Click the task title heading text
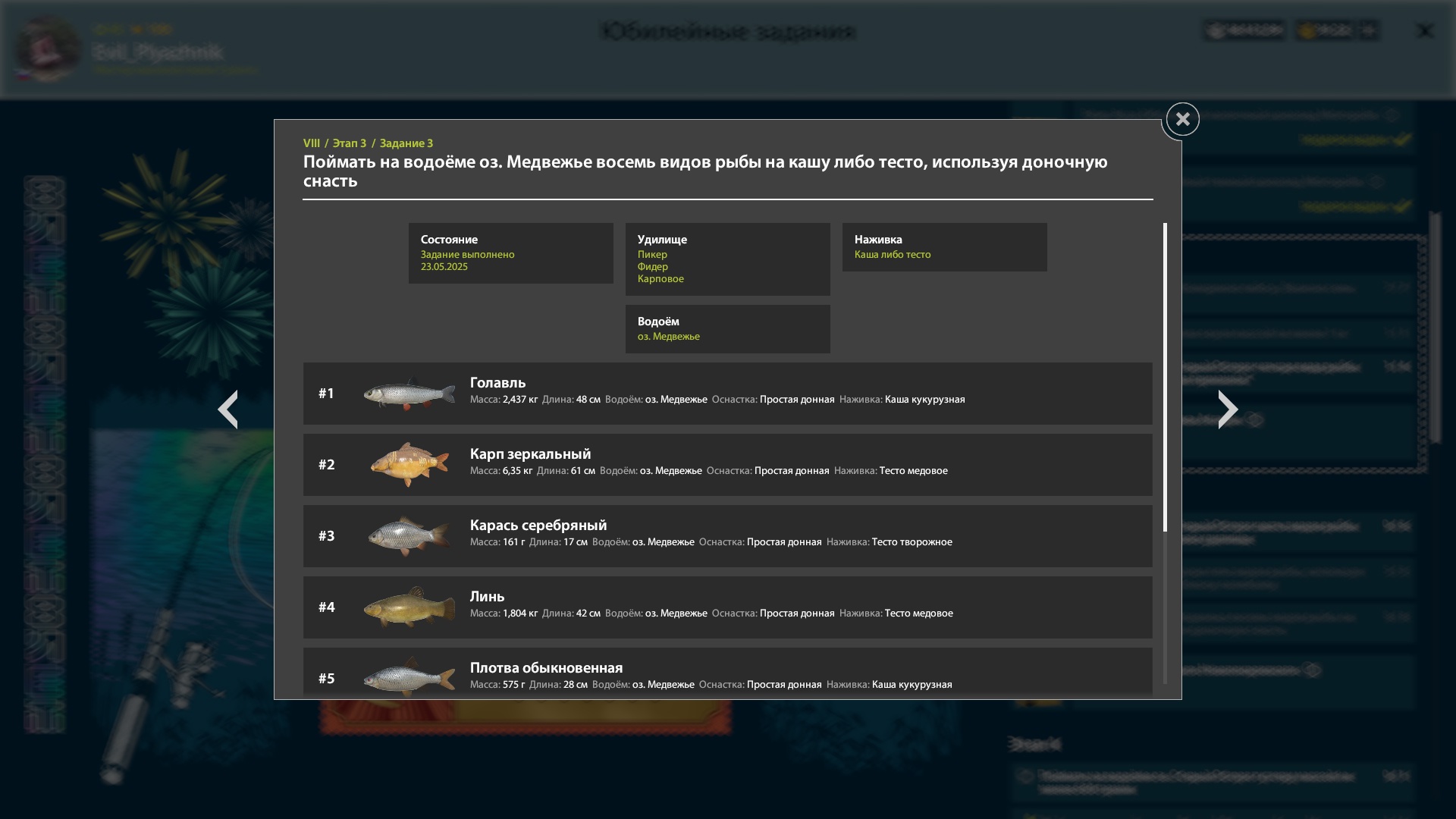The height and width of the screenshot is (819, 1456). click(x=705, y=171)
